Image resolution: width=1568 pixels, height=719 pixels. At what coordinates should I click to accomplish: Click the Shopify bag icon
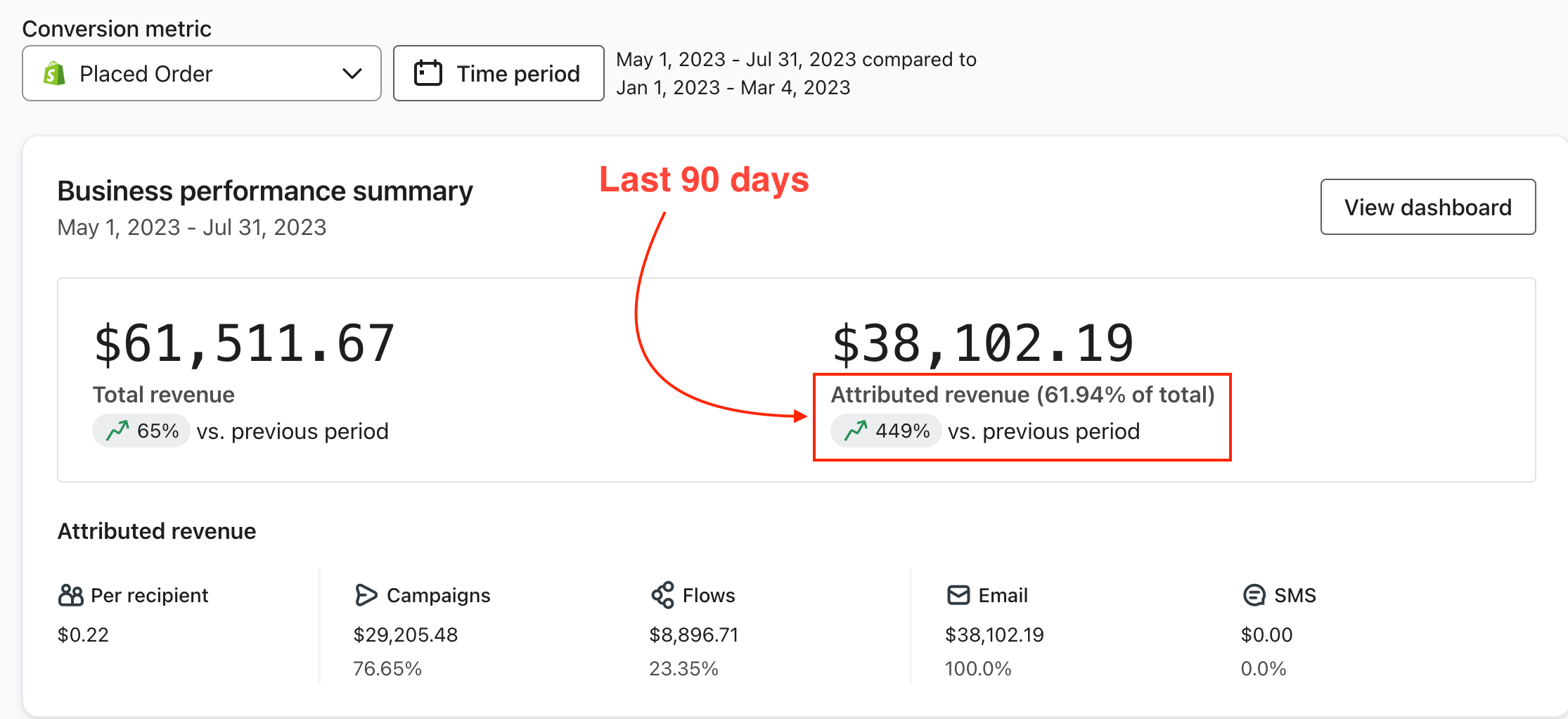(54, 74)
